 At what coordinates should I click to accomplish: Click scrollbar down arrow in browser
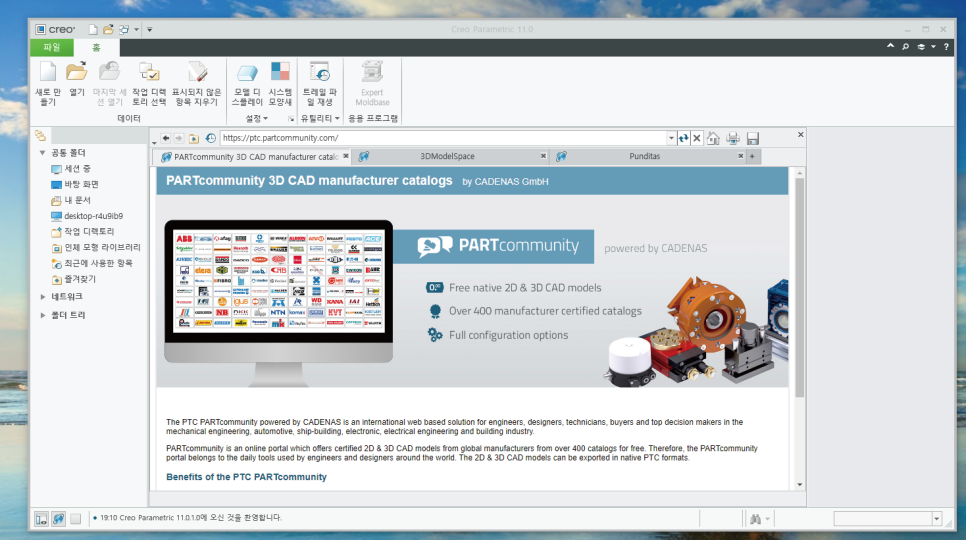point(800,485)
